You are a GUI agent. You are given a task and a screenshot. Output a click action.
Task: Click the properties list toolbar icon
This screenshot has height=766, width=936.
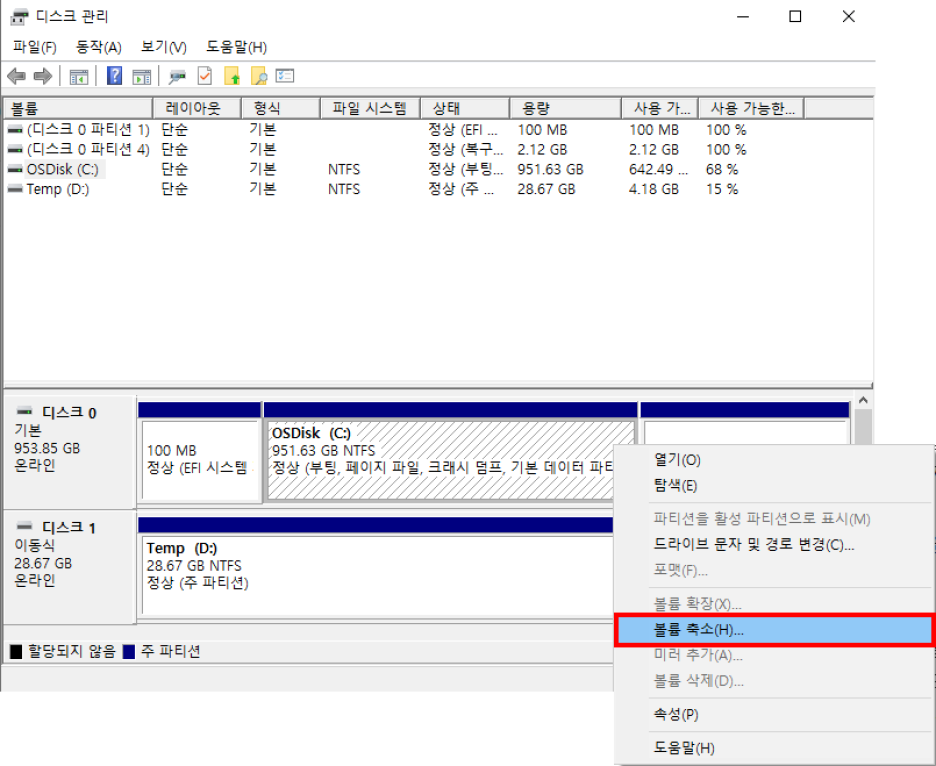coord(285,76)
